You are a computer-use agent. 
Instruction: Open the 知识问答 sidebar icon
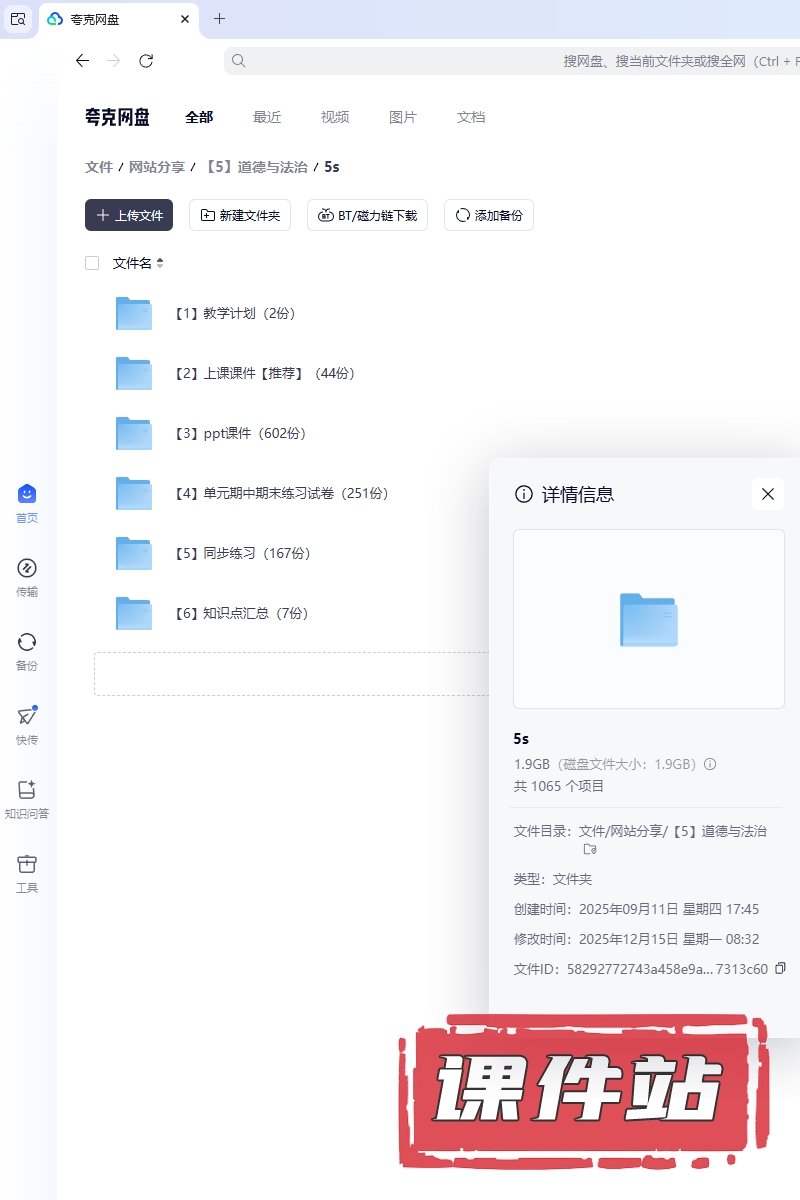click(27, 791)
